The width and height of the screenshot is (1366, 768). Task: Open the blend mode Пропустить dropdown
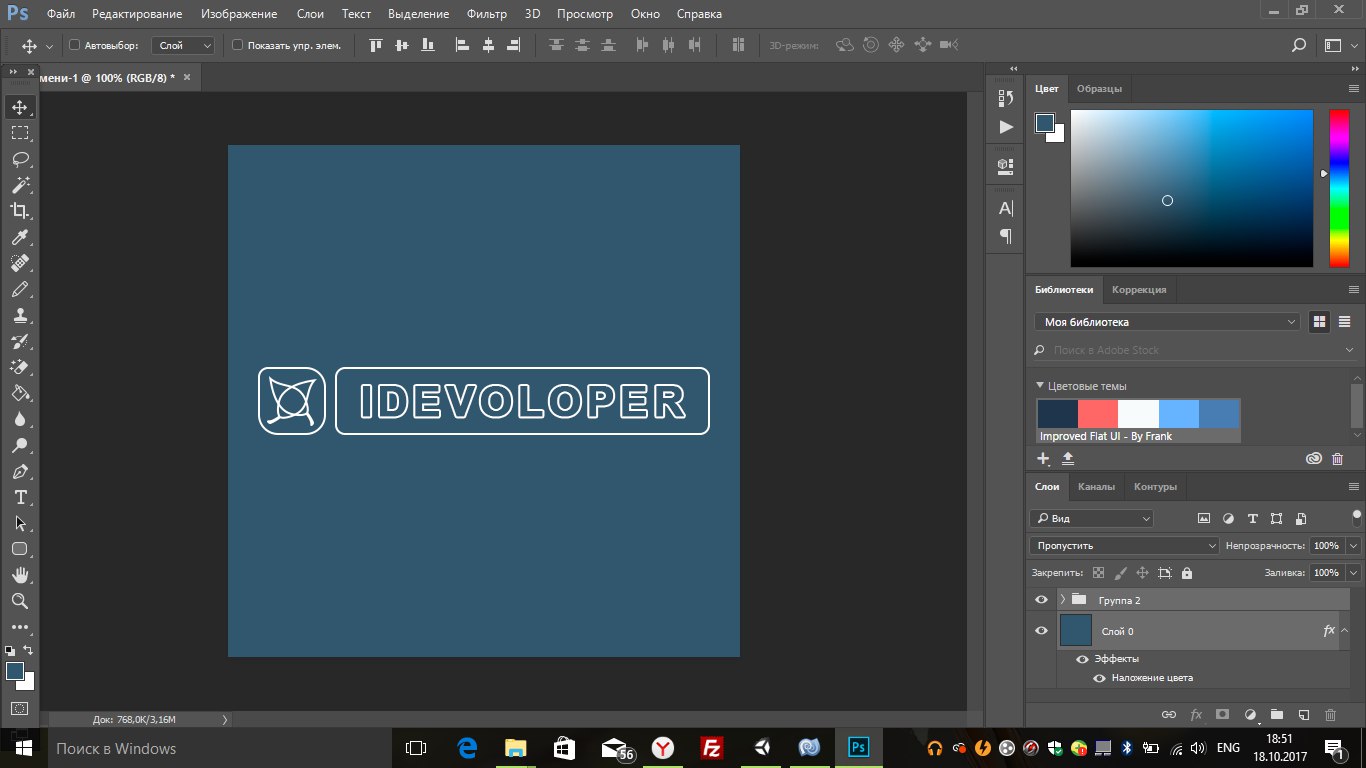click(1124, 546)
